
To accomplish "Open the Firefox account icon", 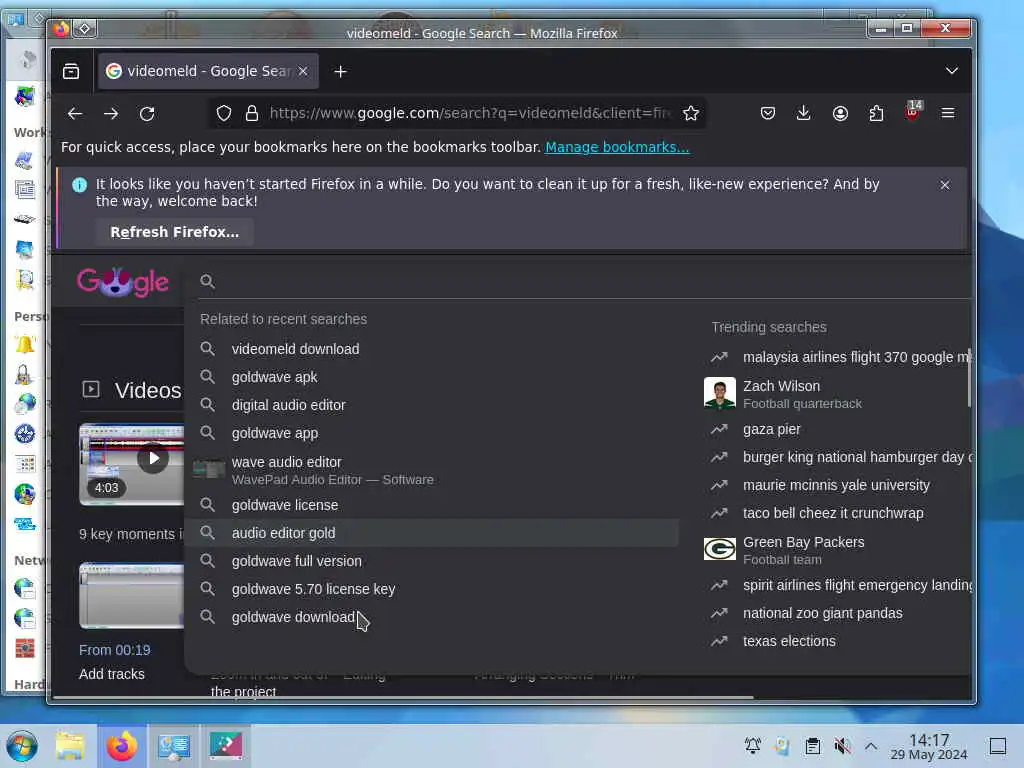I will (x=840, y=114).
